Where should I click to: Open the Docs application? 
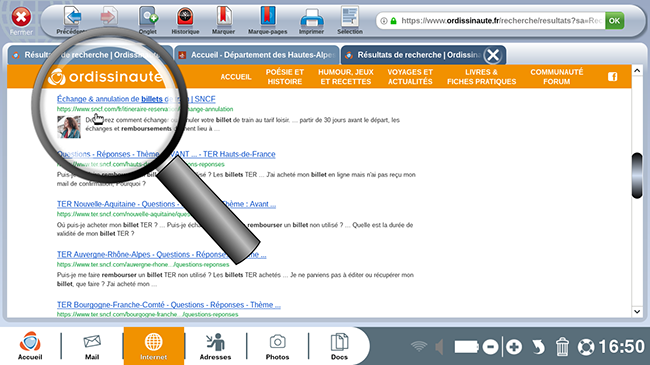coord(339,346)
